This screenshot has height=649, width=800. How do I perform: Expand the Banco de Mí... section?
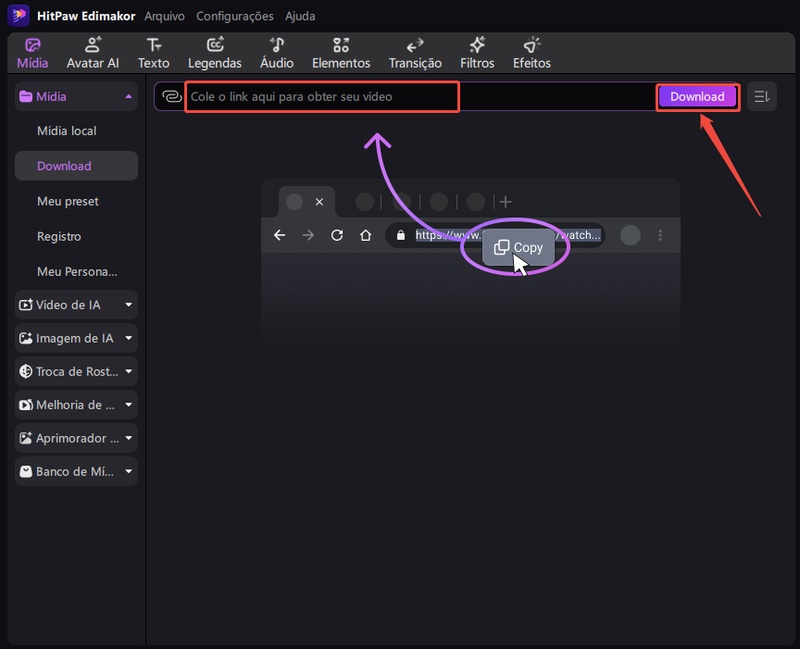[x=129, y=471]
